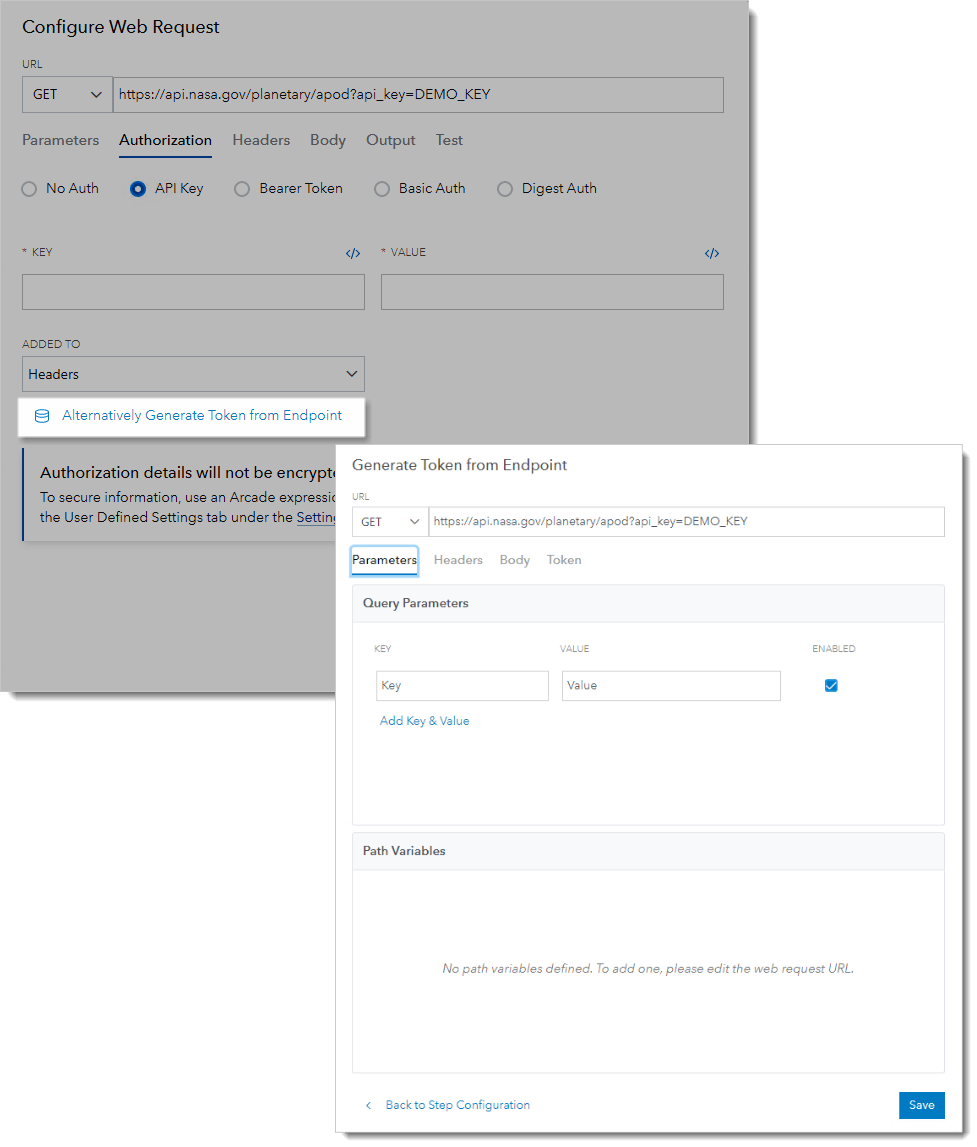Screen dimensions: 977x1147
Task: Open the Token tab in Generate Token from Endpoint
Action: [x=564, y=560]
